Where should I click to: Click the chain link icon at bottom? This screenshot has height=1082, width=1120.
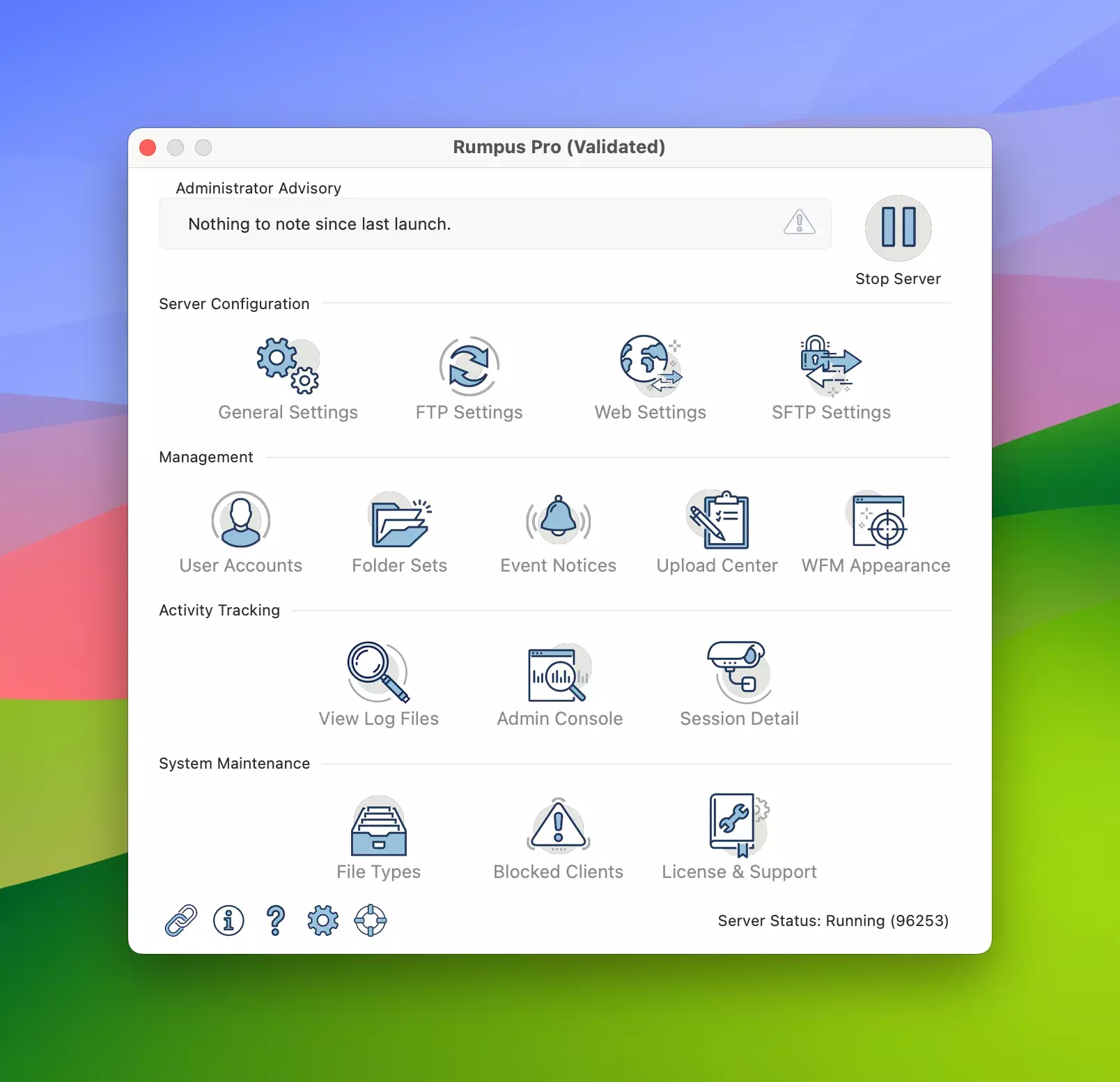pos(181,920)
